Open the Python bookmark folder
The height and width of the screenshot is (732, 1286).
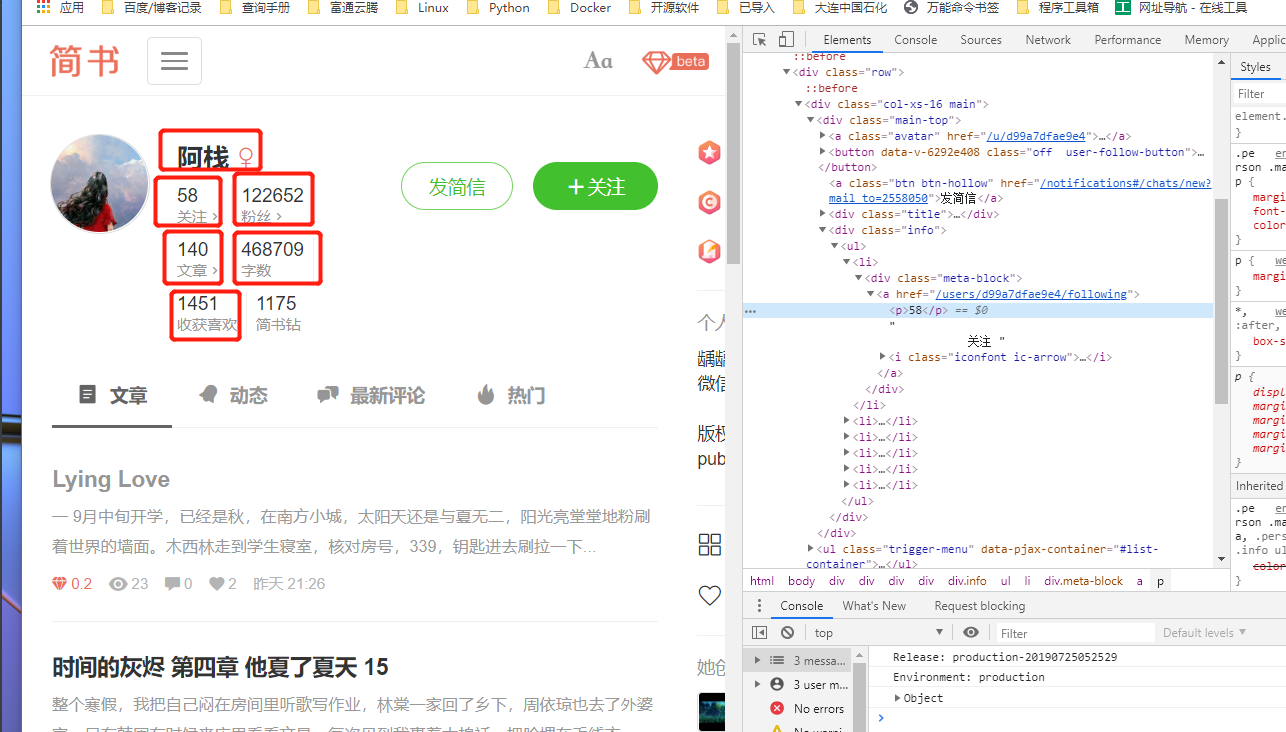pyautogui.click(x=498, y=8)
